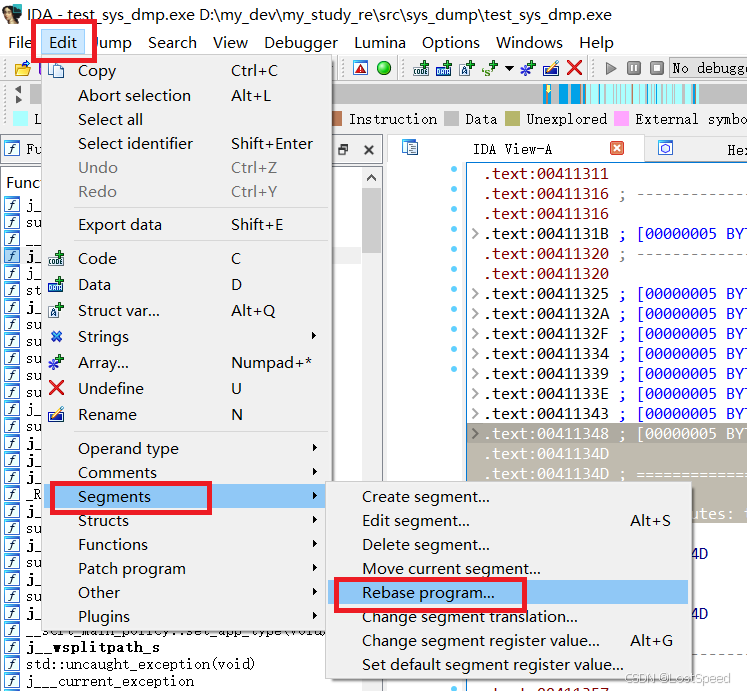This screenshot has width=747, height=691.
Task: Open the Windows menu
Action: 529,42
